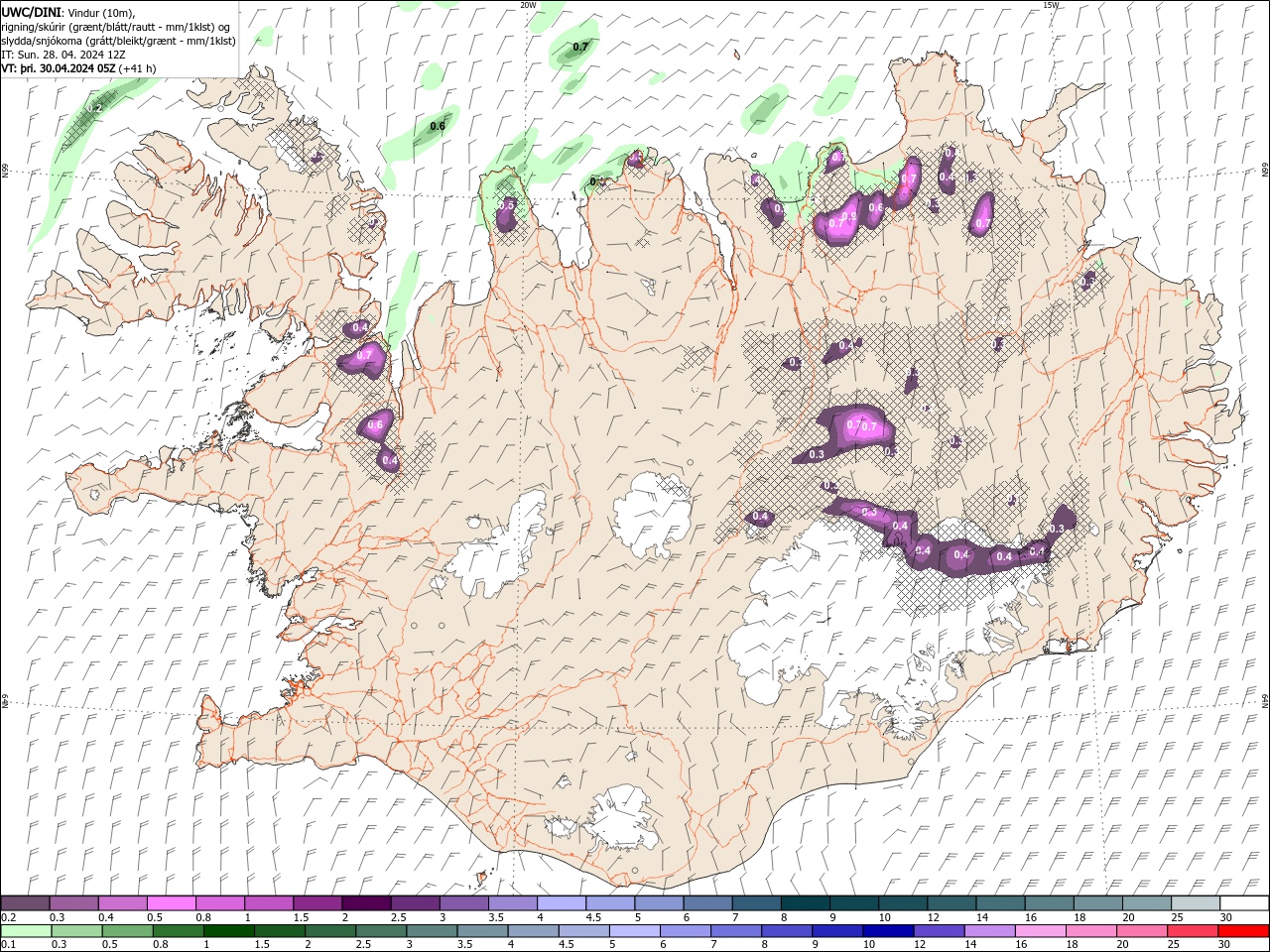Pick the rain legend swatch between 20 and 25
This screenshot has width=1270, height=952.
click(x=1141, y=931)
